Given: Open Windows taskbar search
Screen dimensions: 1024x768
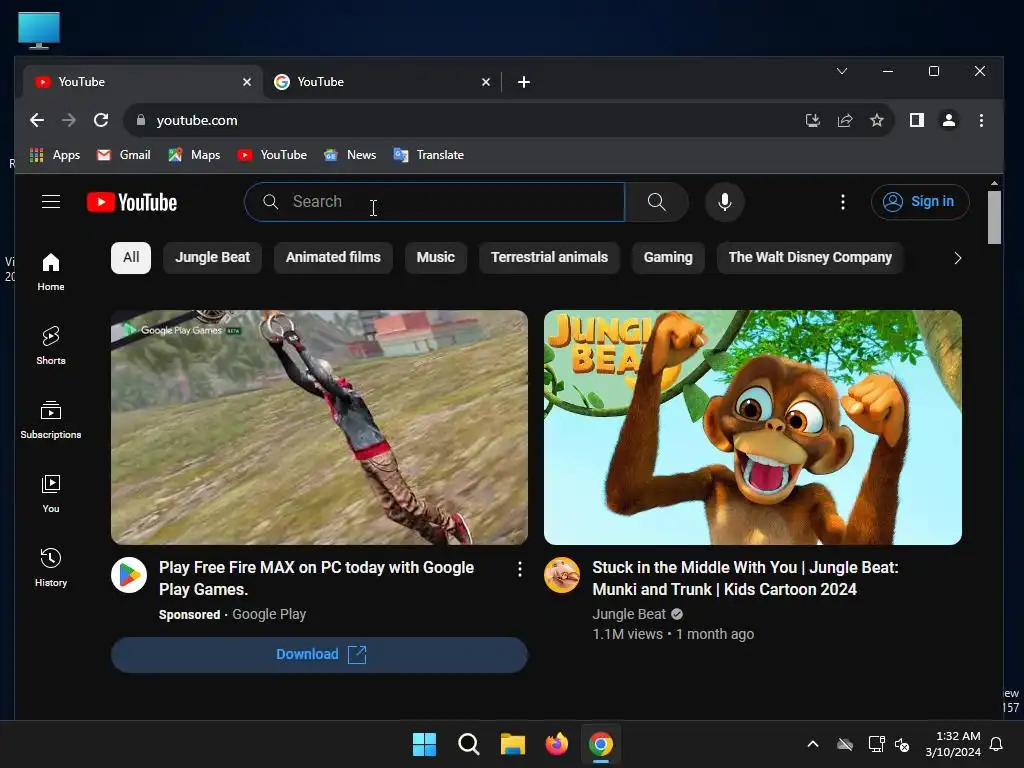Looking at the screenshot, I should 468,744.
